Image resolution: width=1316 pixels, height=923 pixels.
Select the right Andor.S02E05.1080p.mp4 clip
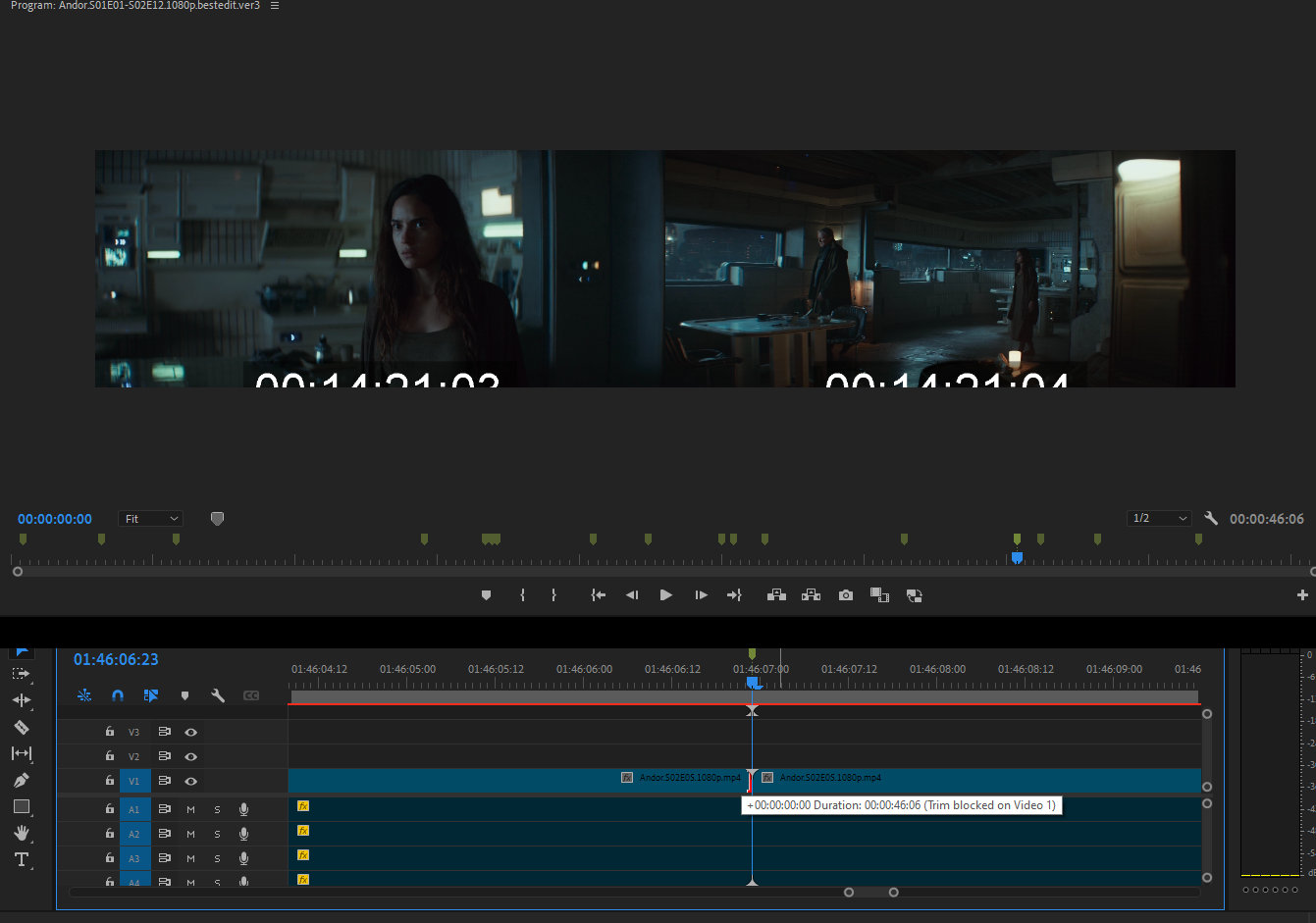(977, 780)
